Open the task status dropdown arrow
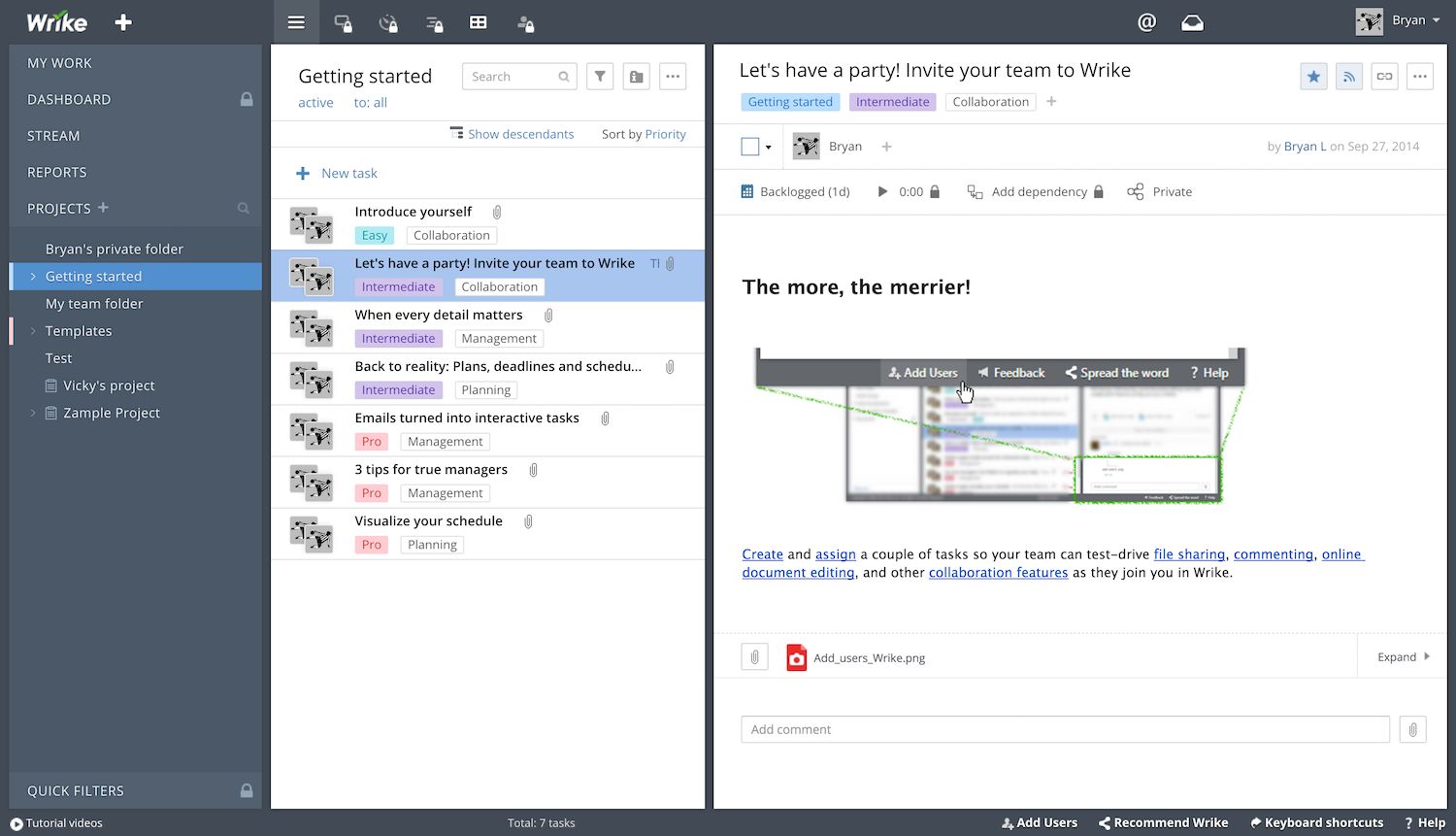Screen dimensions: 1456x836 [769, 148]
